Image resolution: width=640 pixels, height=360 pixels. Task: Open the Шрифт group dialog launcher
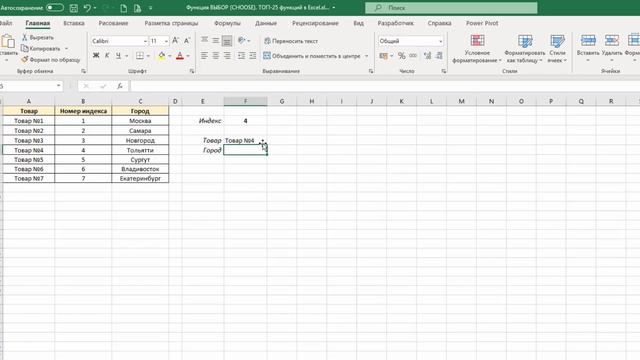(x=192, y=71)
